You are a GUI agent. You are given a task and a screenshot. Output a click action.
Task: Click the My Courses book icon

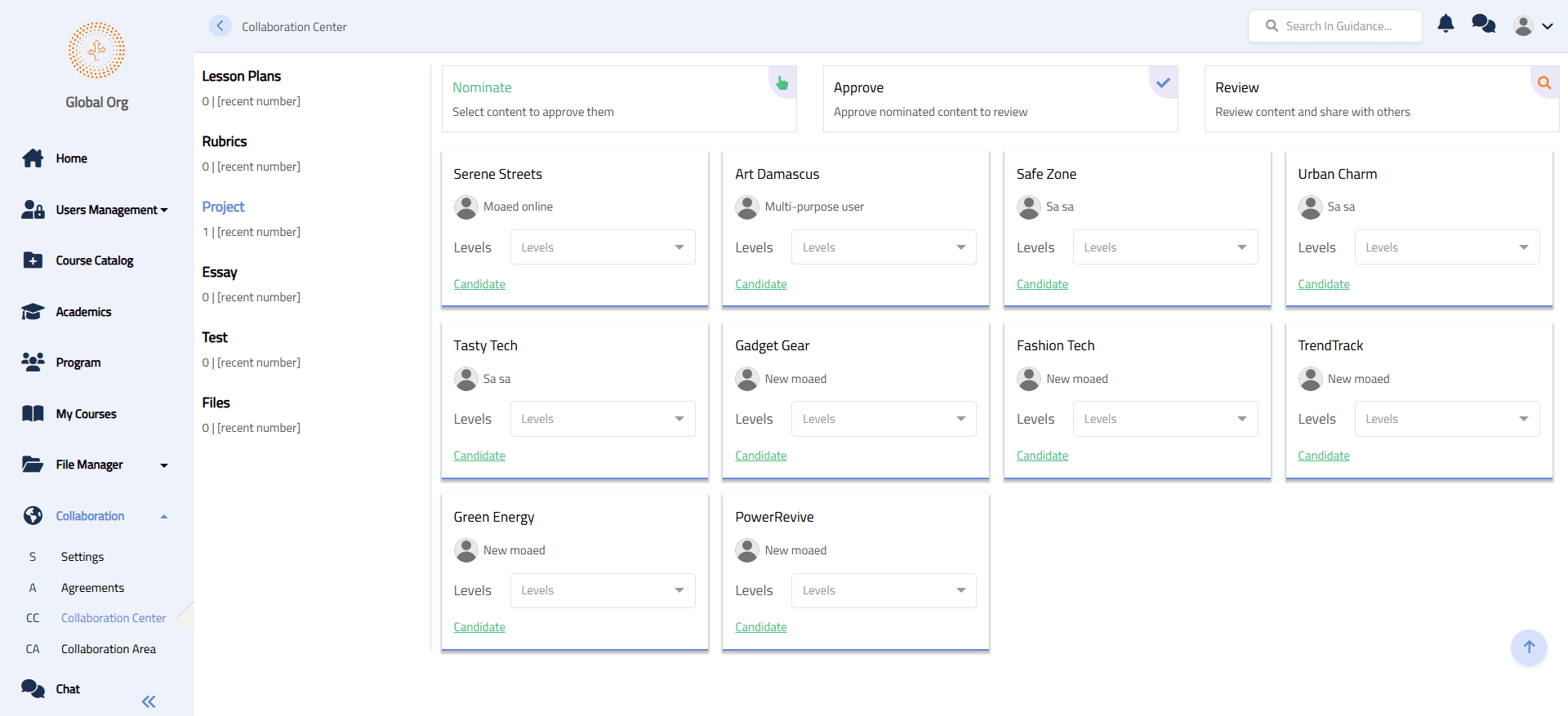coord(33,414)
